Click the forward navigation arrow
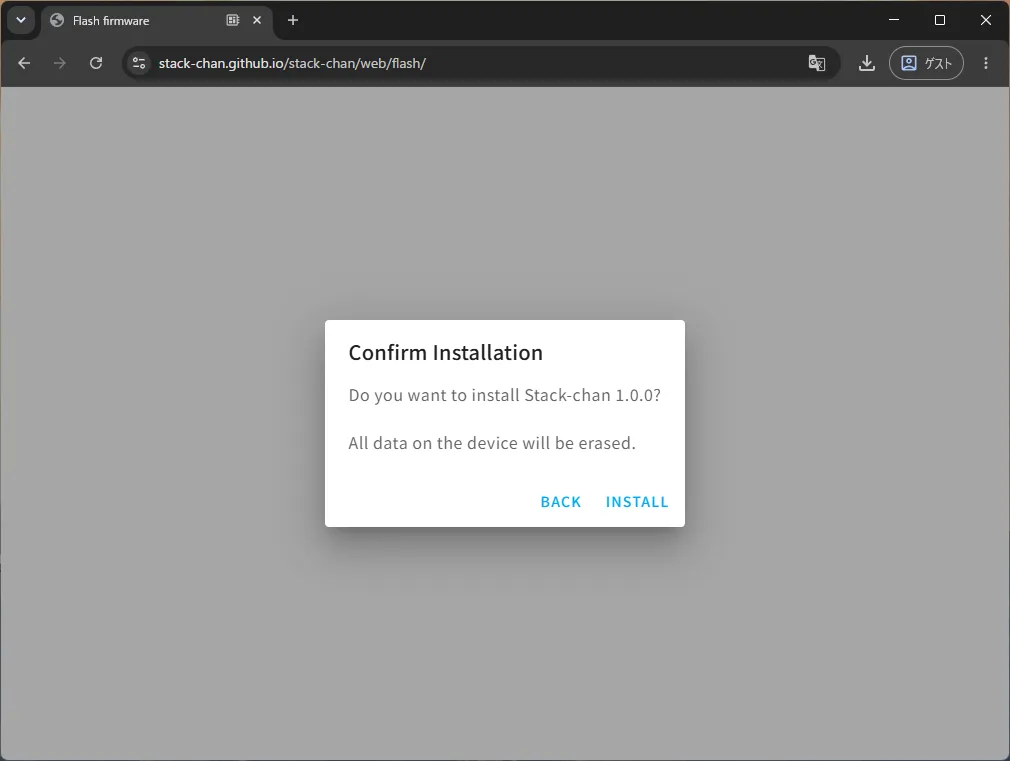Image resolution: width=1010 pixels, height=761 pixels. click(x=60, y=63)
